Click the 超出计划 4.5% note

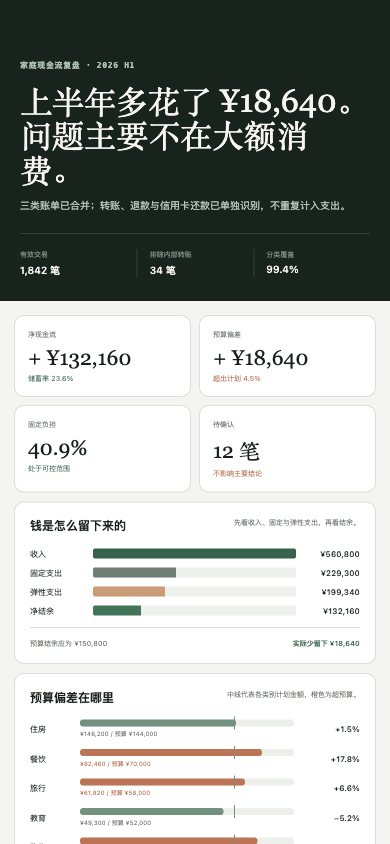pos(237,378)
